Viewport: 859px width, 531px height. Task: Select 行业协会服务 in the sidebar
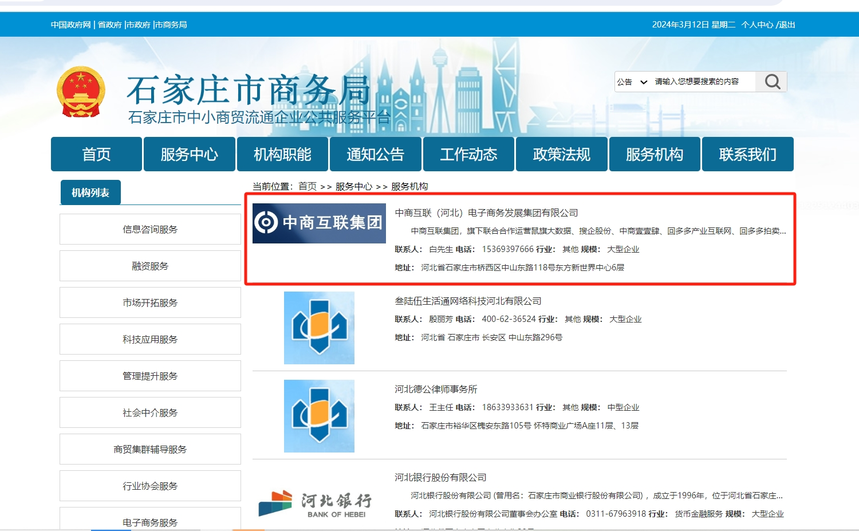tap(150, 486)
